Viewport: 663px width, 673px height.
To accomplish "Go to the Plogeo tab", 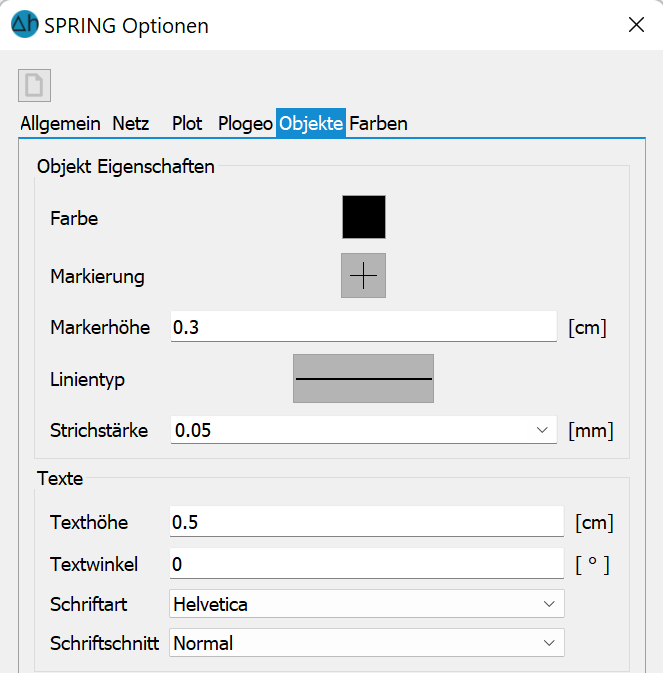I will click(x=245, y=124).
